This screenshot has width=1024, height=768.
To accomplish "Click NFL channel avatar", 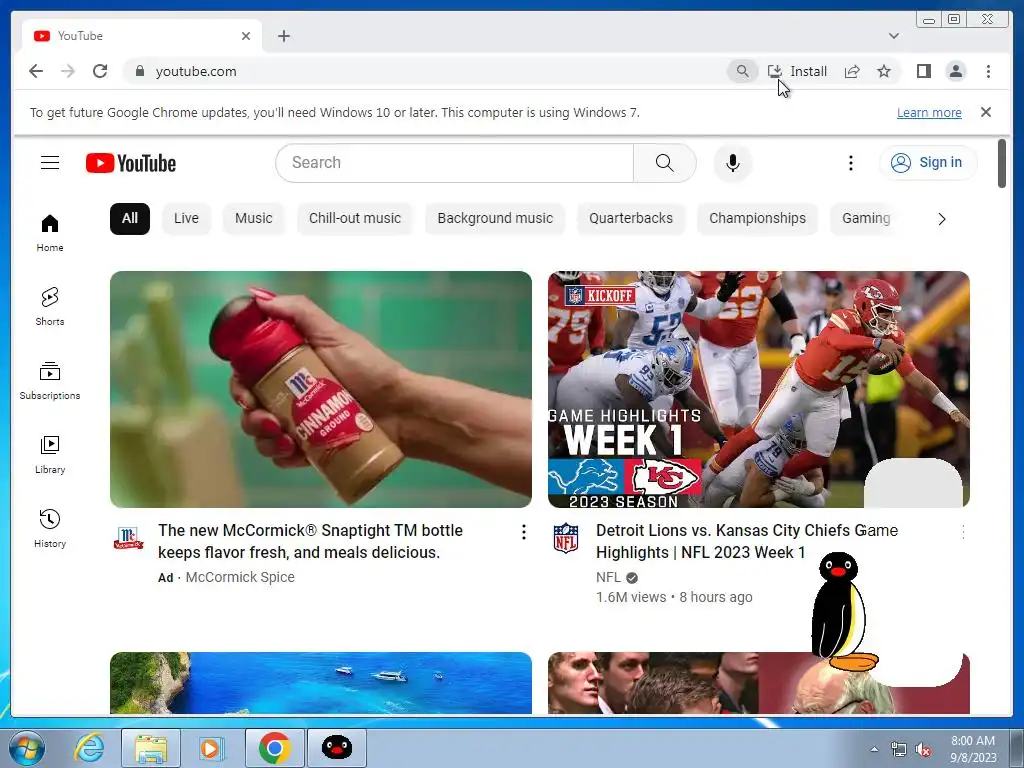I will pos(566,537).
